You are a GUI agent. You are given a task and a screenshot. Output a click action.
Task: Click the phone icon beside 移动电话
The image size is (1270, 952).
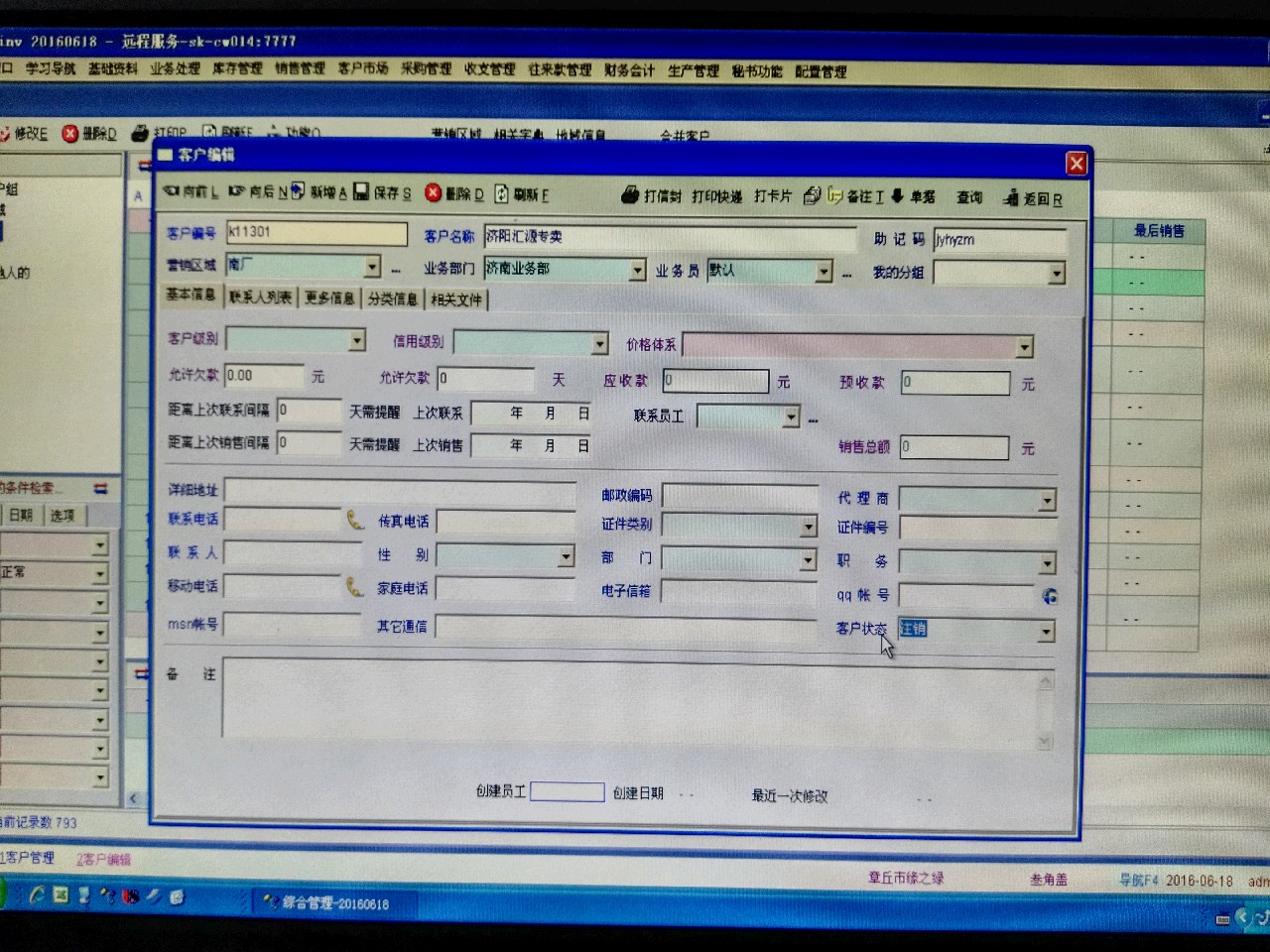click(x=354, y=587)
